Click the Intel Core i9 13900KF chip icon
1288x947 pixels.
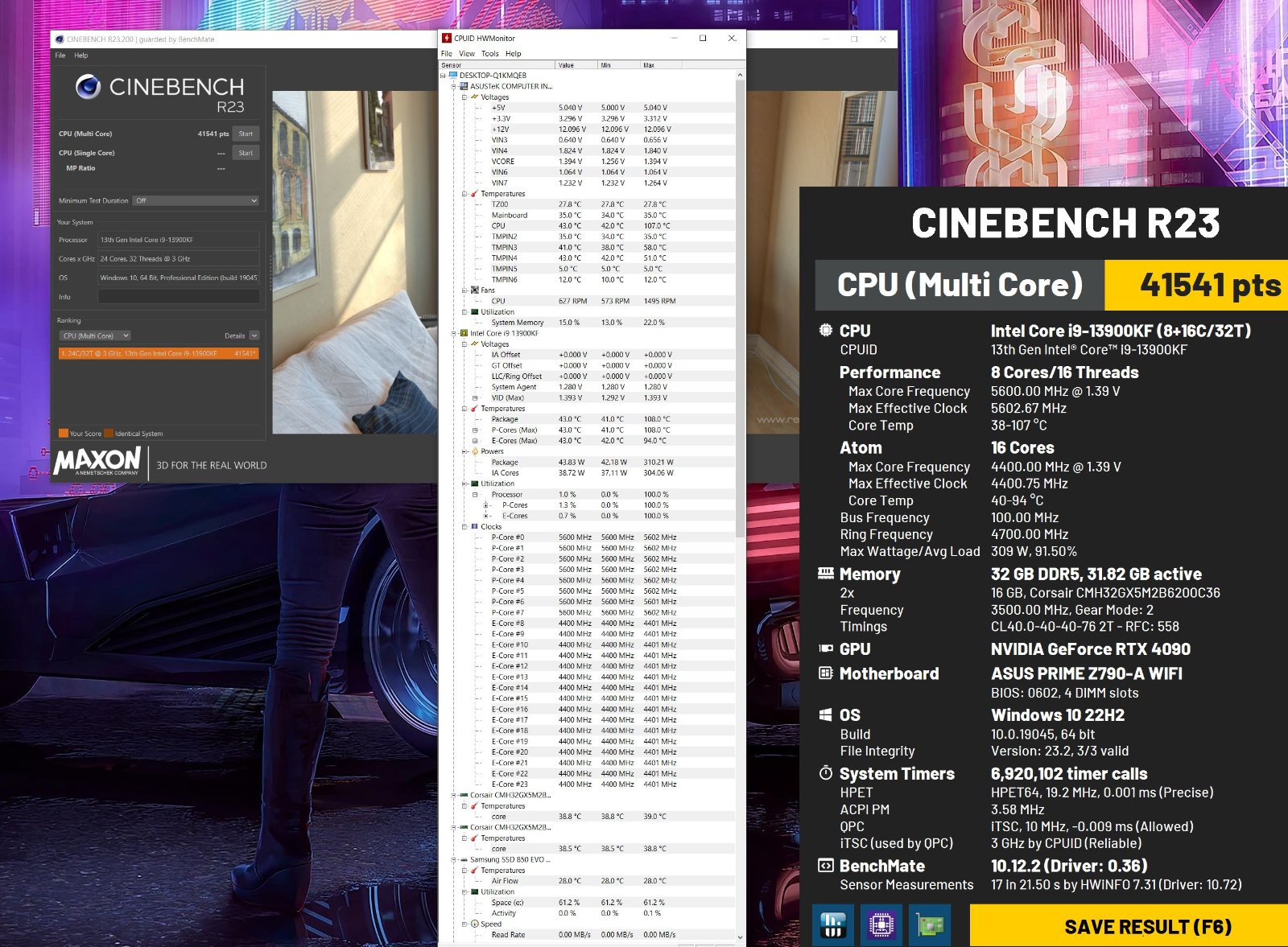coord(464,333)
